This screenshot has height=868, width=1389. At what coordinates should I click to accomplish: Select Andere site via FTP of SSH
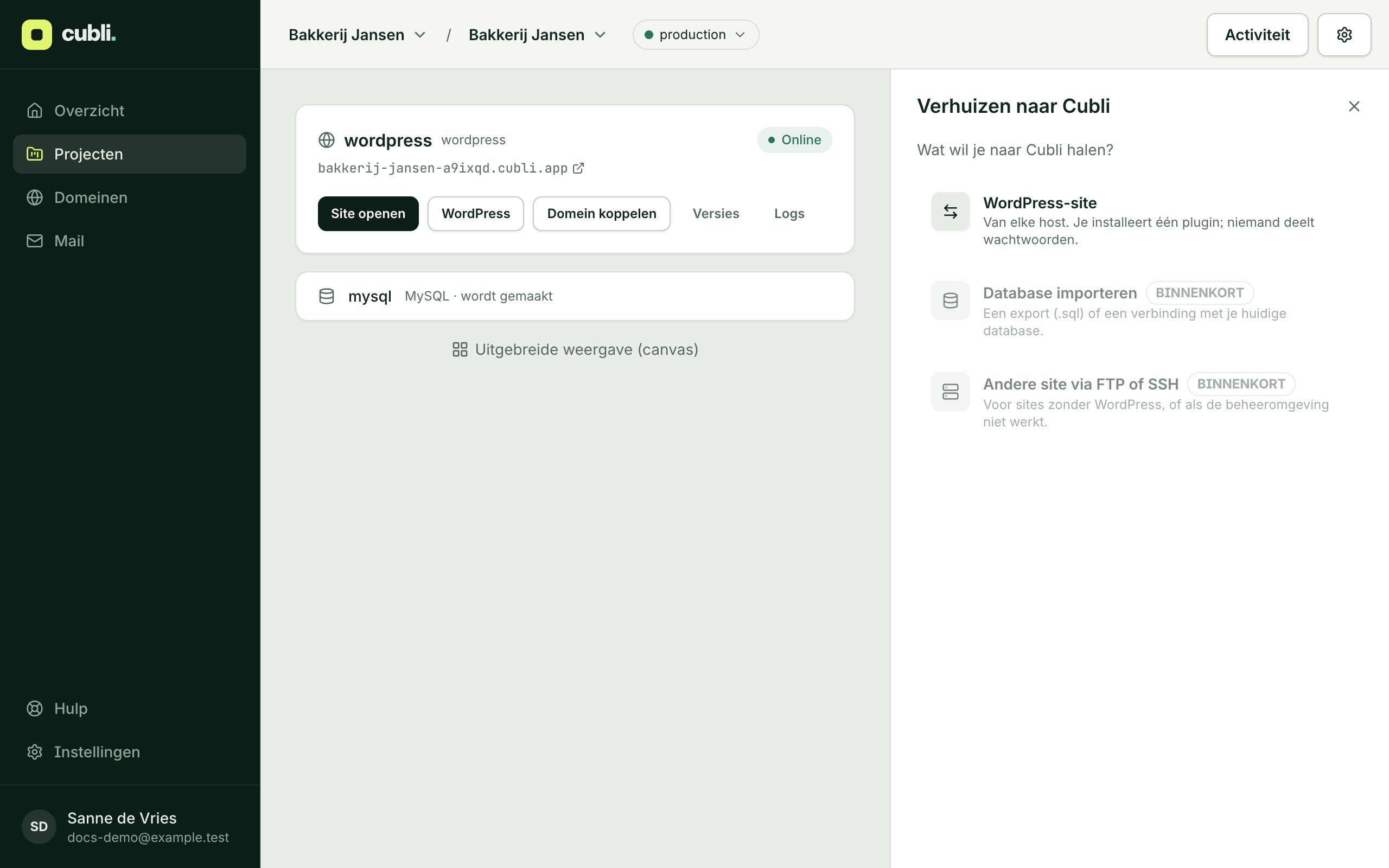tap(1140, 401)
